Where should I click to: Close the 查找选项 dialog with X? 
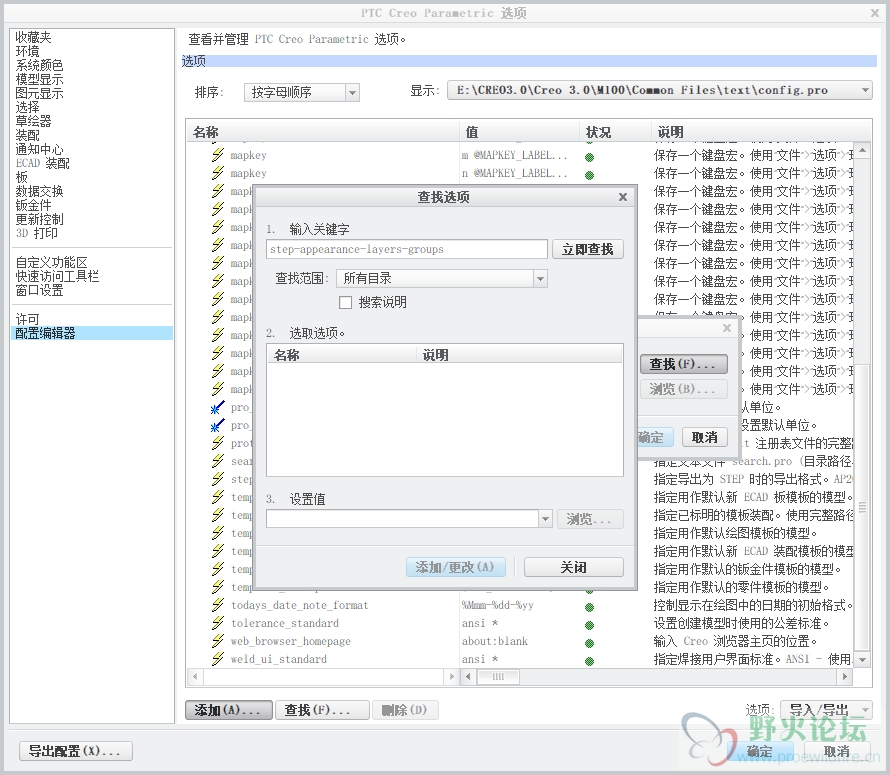(x=623, y=197)
